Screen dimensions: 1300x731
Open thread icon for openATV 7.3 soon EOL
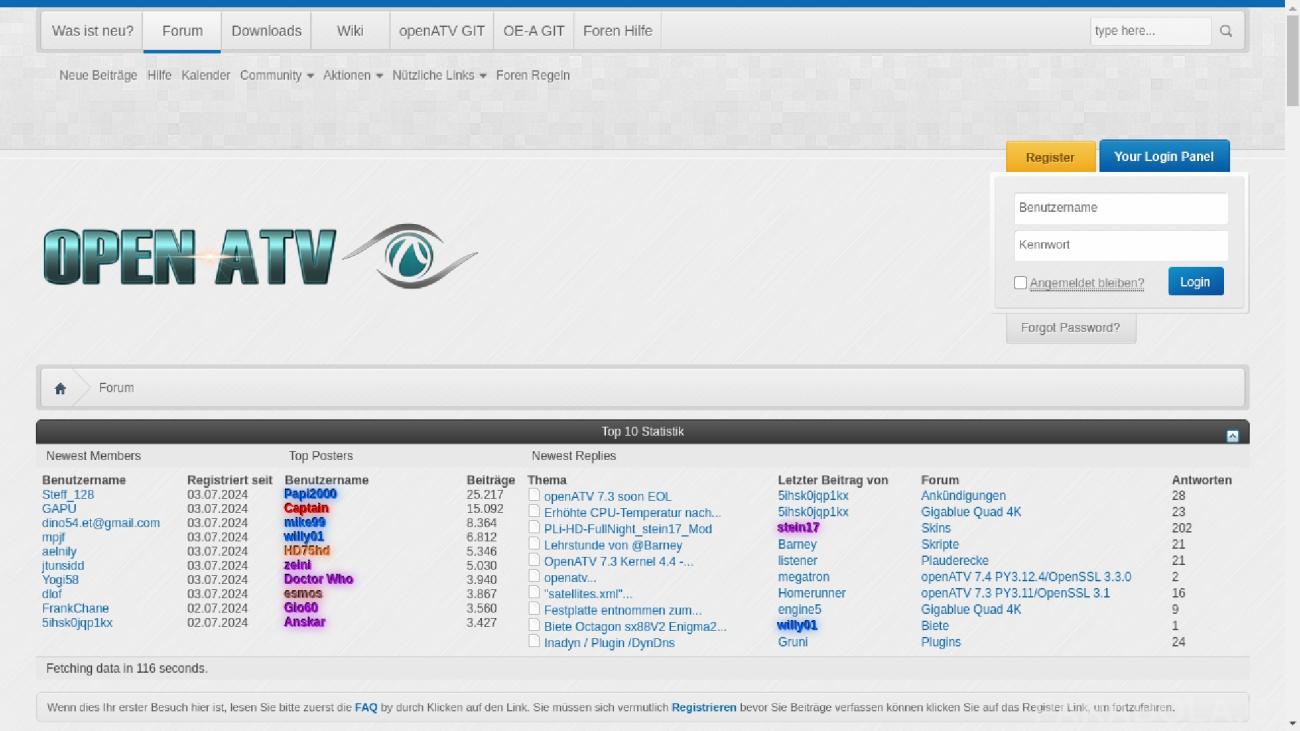point(534,495)
